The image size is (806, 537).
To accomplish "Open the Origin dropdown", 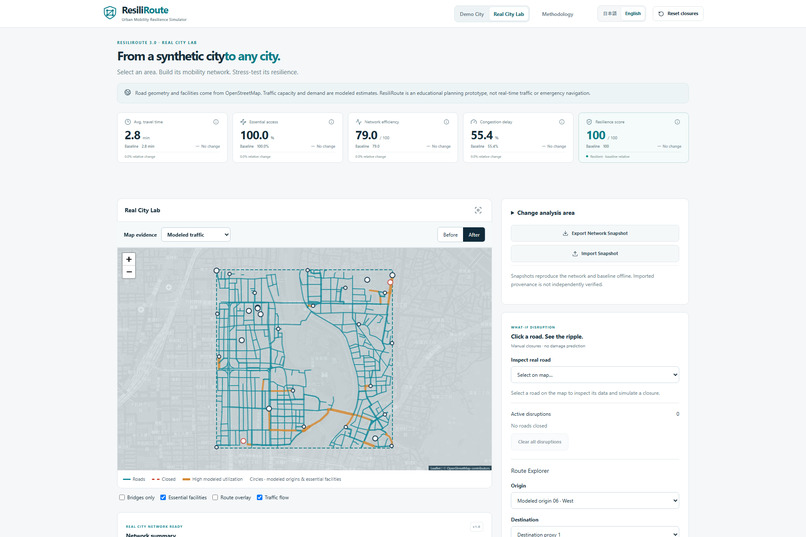I will pyautogui.click(x=595, y=501).
